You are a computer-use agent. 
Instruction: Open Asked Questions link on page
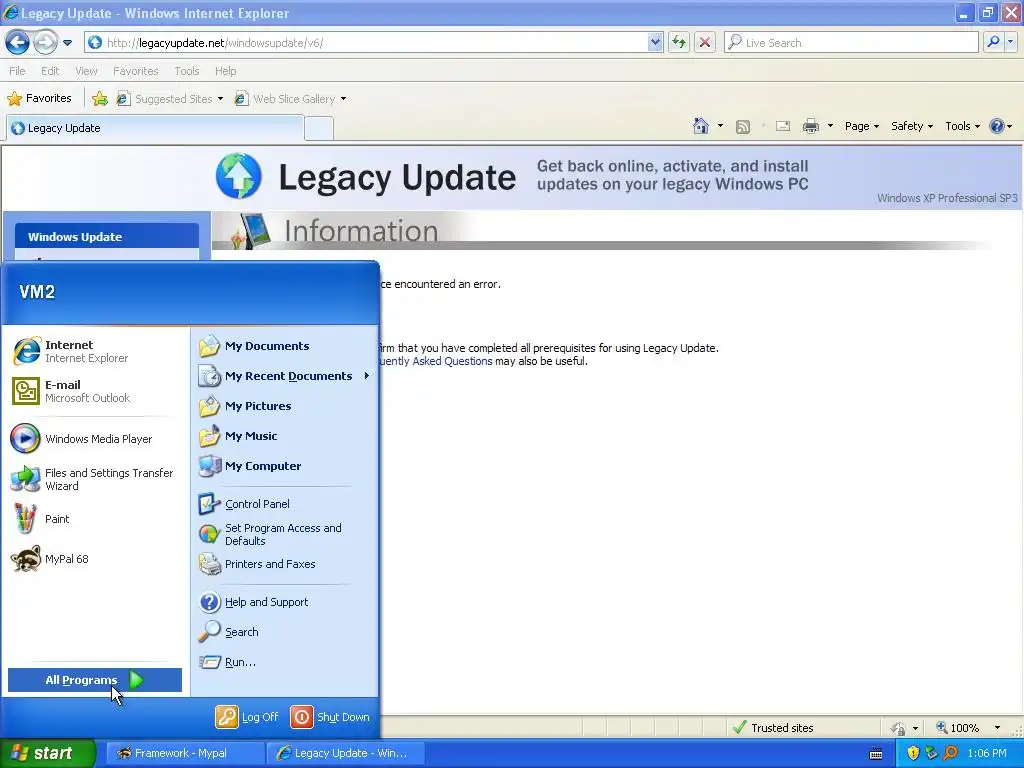(435, 361)
